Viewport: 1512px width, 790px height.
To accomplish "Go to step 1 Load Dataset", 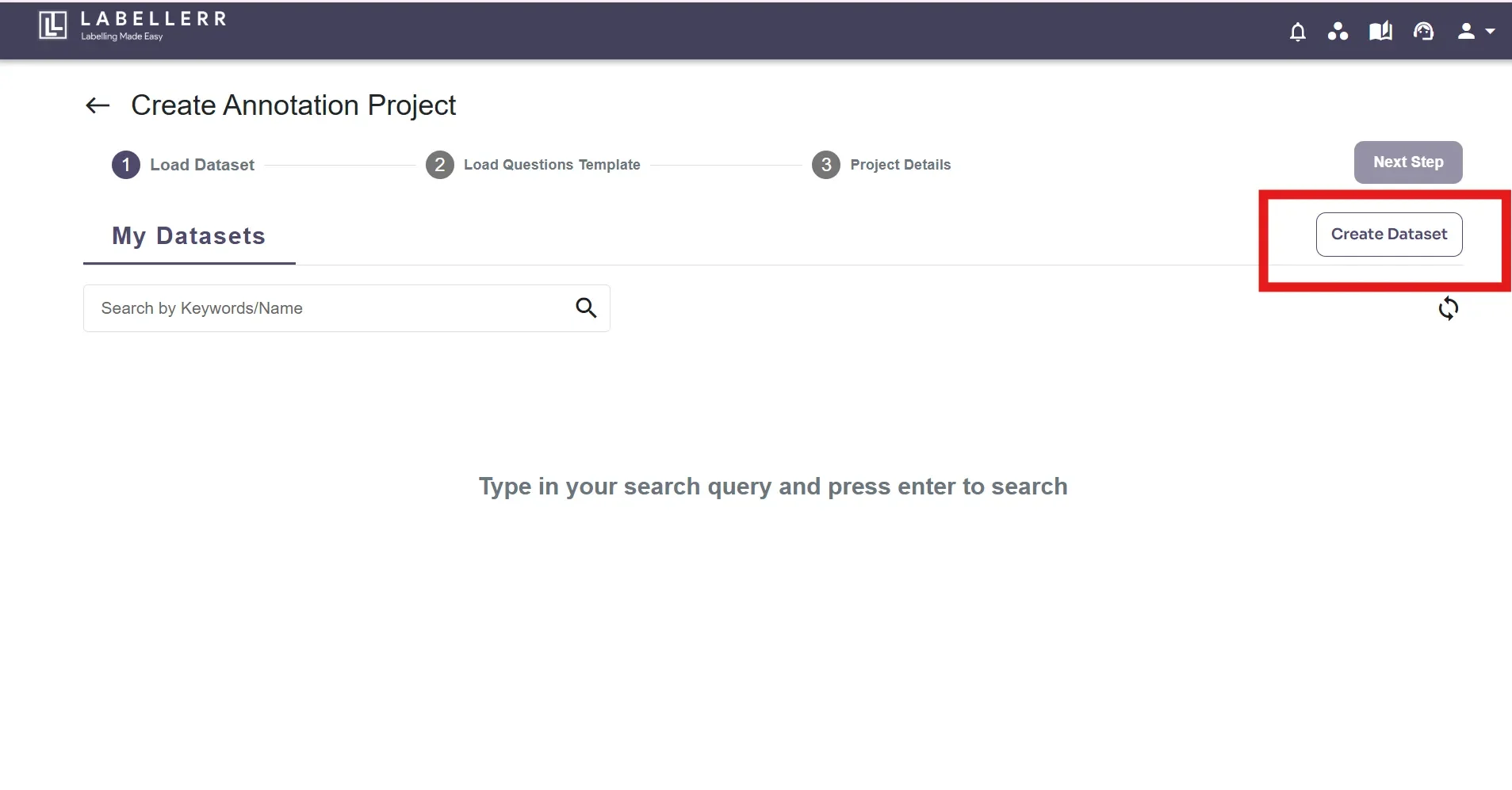I will point(183,165).
